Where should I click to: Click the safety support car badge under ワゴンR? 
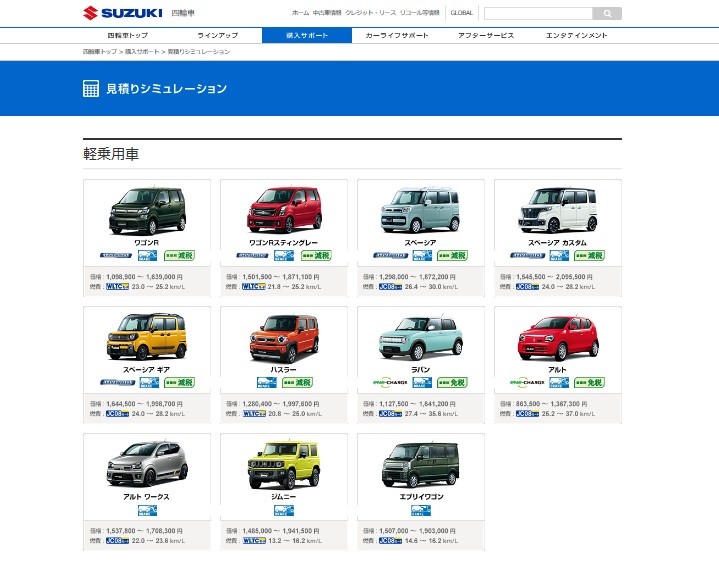148,256
